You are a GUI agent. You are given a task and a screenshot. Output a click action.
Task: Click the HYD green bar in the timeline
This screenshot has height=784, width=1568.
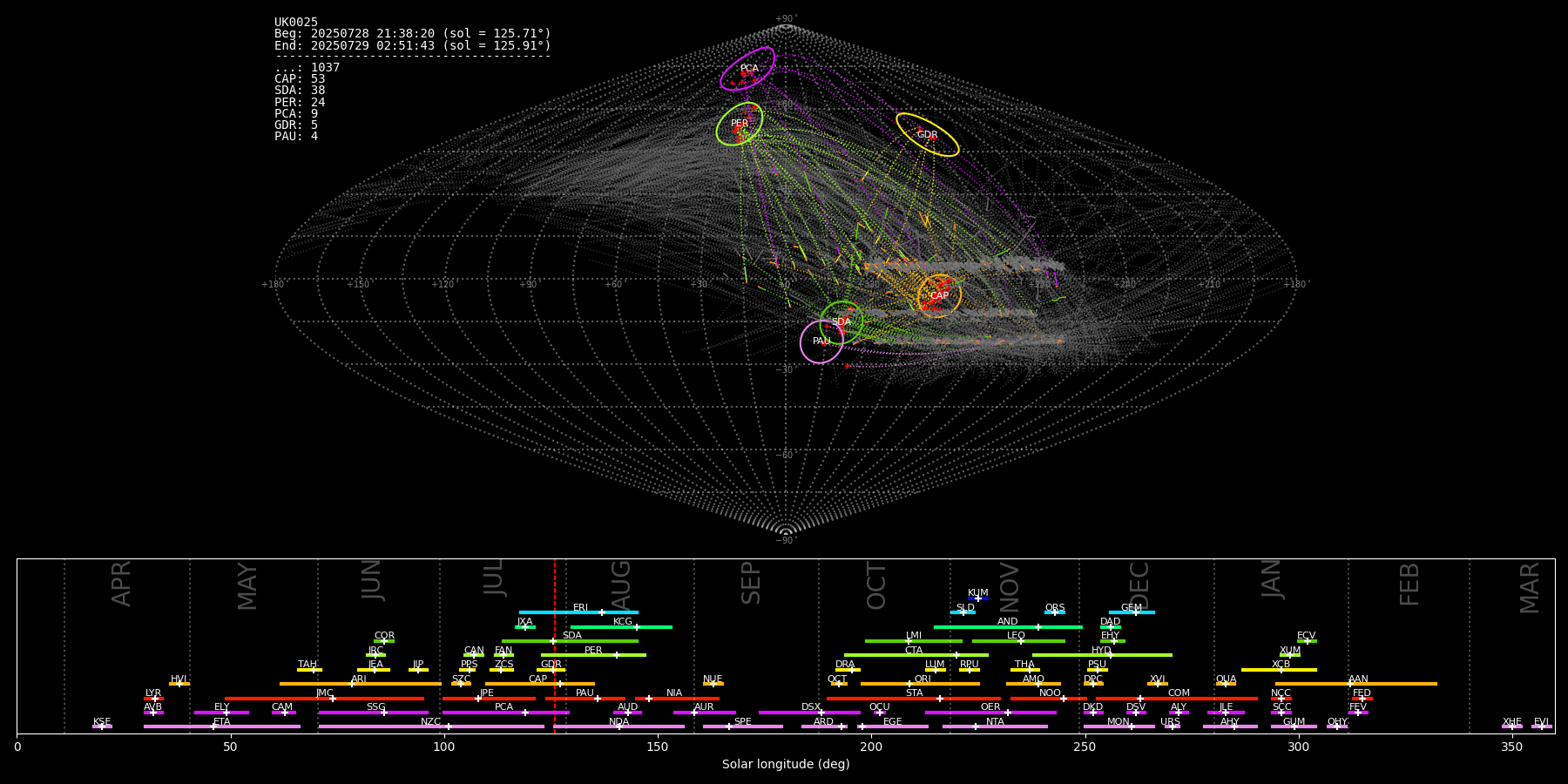click(x=1102, y=655)
